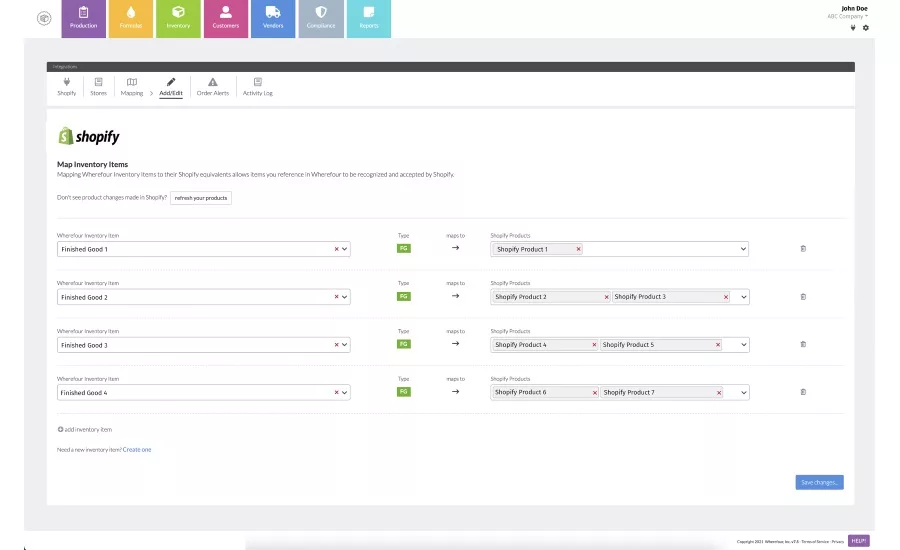The height and width of the screenshot is (550, 900).
Task: Open Shopify Products dropdown for Finished Good 2
Action: point(743,297)
